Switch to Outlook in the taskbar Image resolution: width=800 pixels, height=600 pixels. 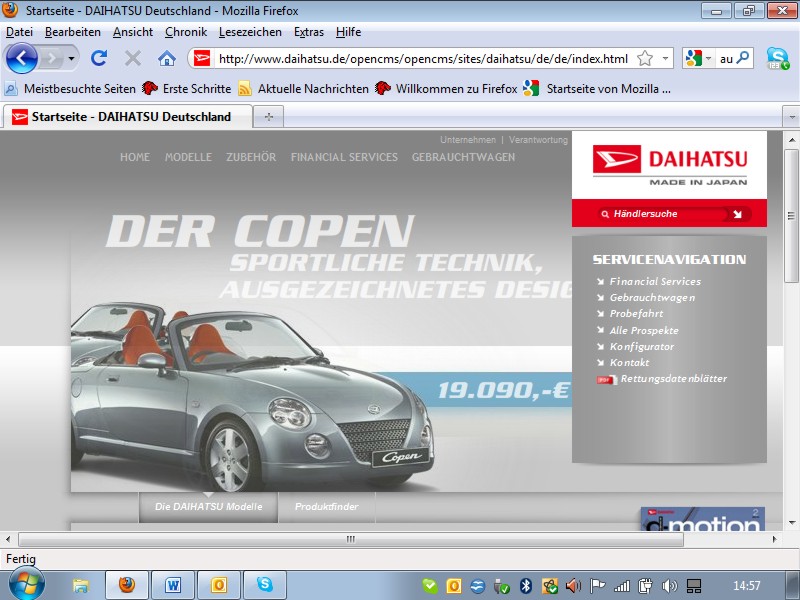(x=218, y=585)
